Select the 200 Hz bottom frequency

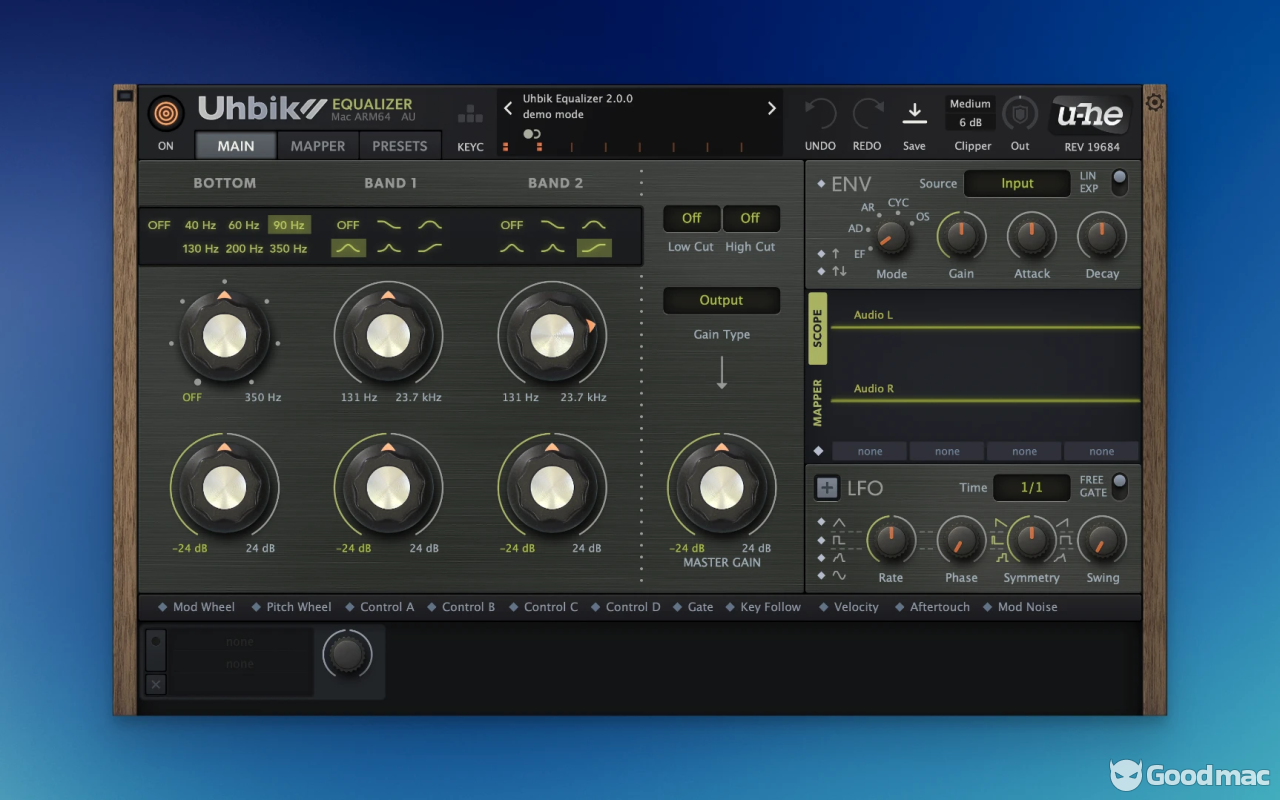click(x=244, y=248)
